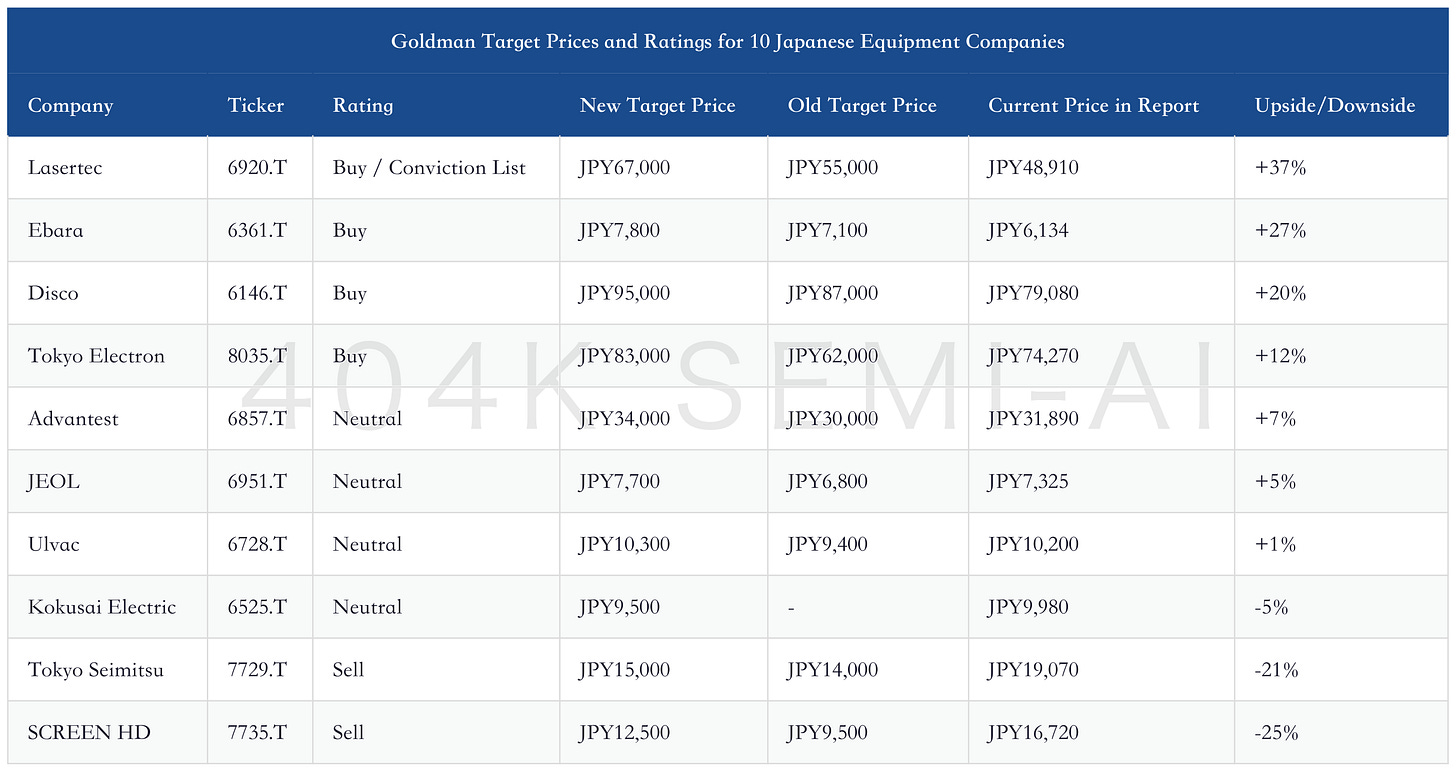The width and height of the screenshot is (1456, 772).
Task: Select Tokyo Seimitsu's Sell rating
Action: 349,670
